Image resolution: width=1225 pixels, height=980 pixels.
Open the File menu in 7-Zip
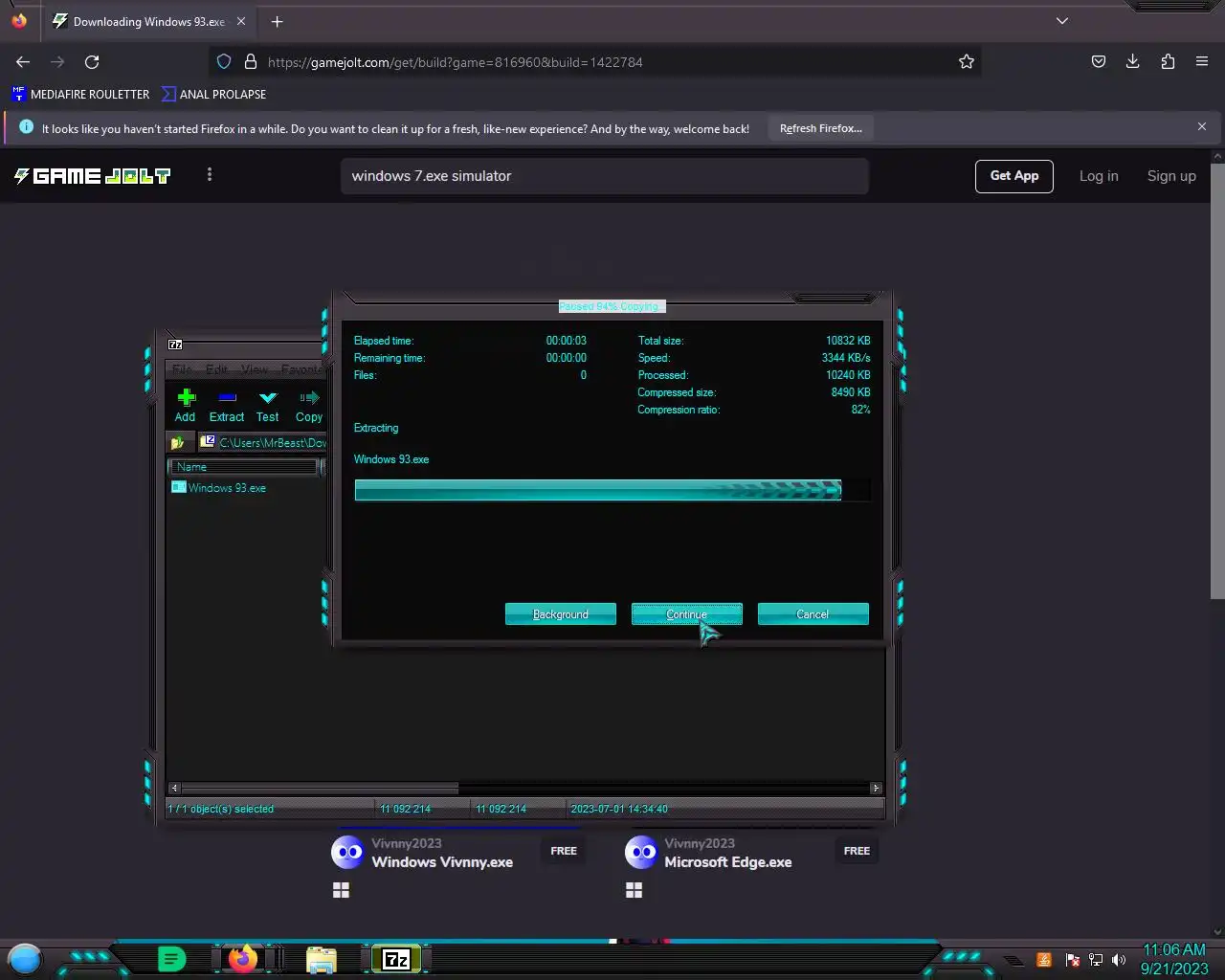[x=182, y=369]
